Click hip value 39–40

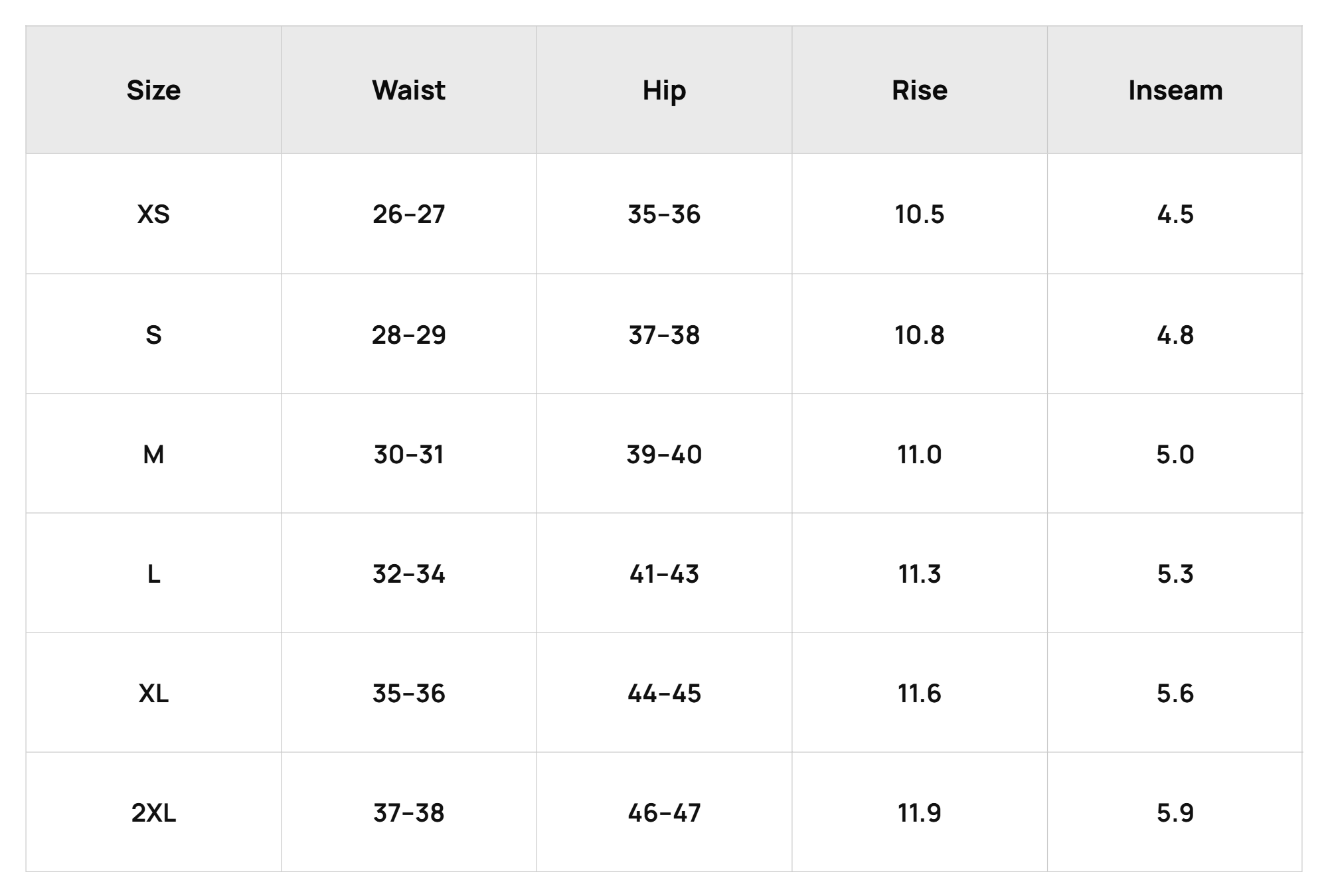tap(664, 454)
